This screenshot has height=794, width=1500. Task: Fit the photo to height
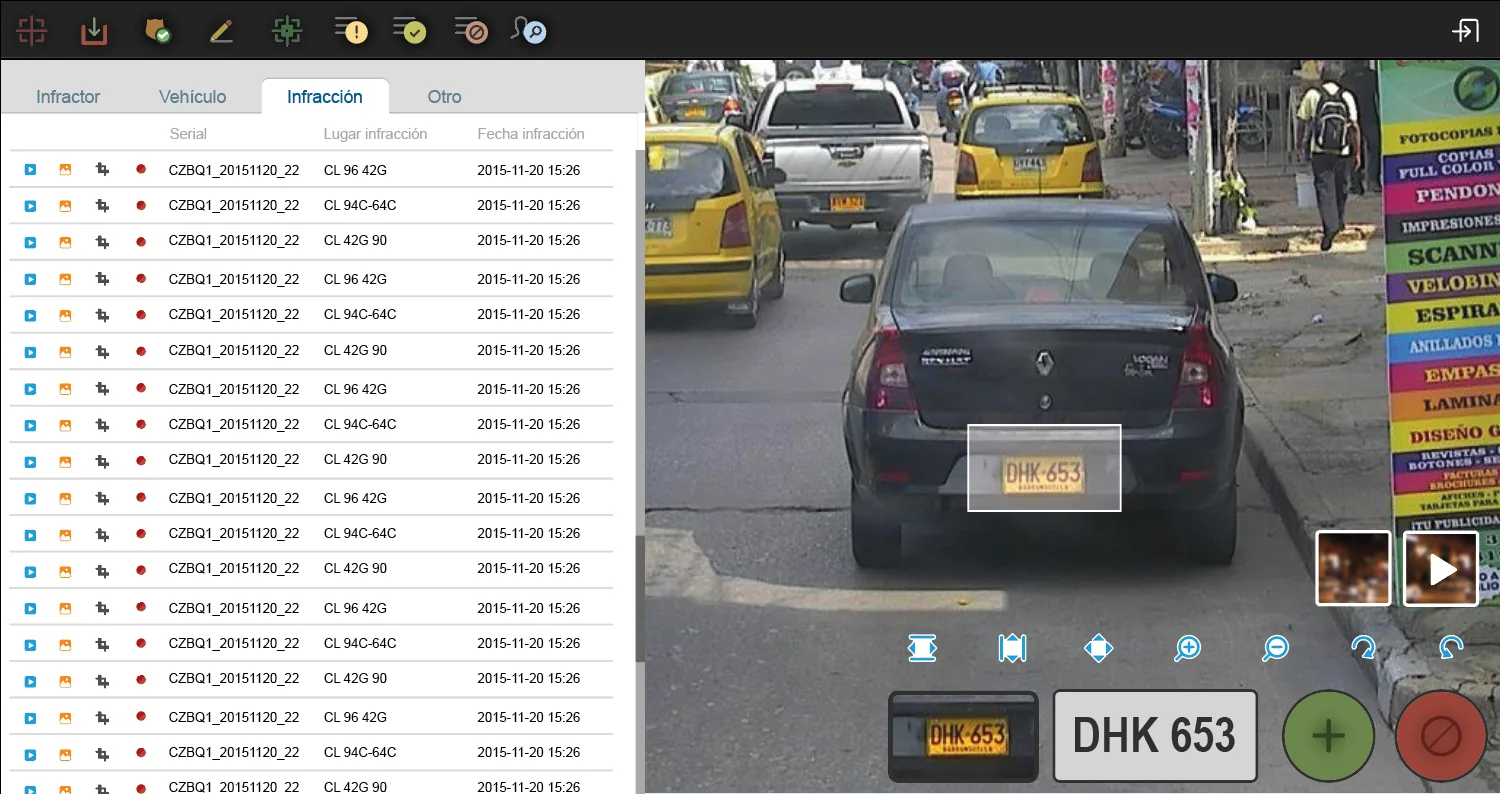pos(1012,648)
